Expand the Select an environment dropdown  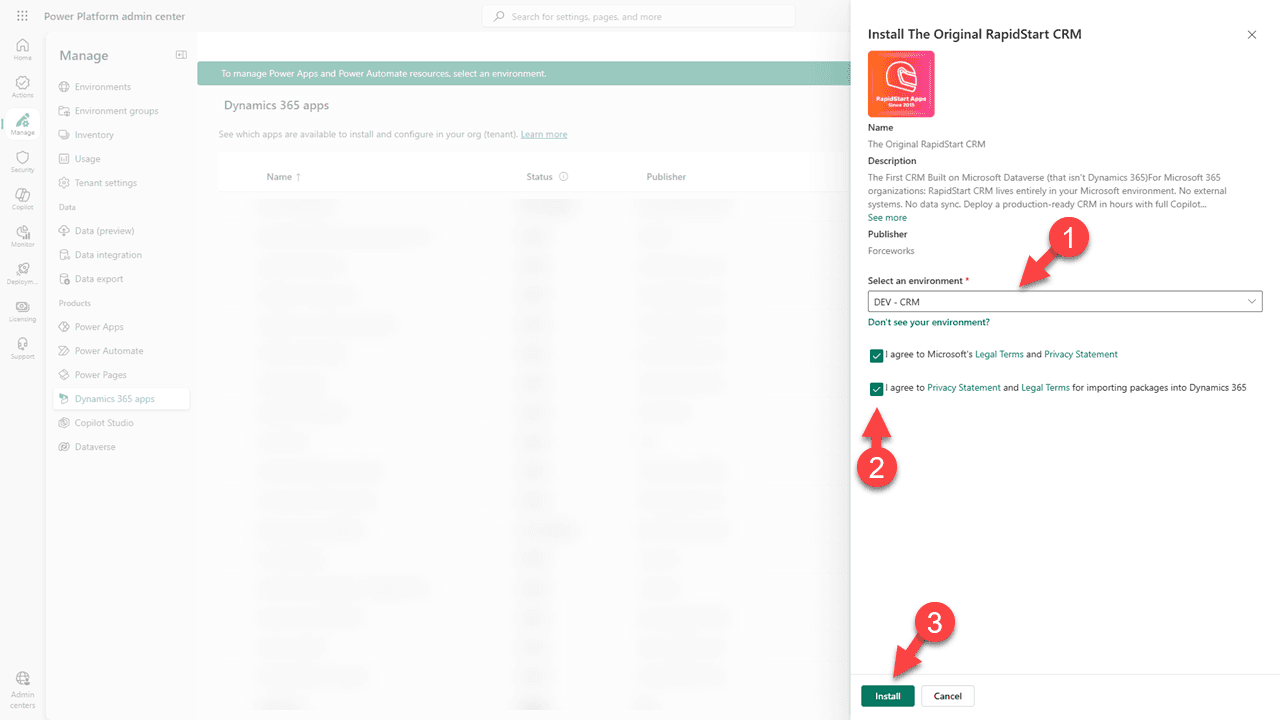(1064, 301)
